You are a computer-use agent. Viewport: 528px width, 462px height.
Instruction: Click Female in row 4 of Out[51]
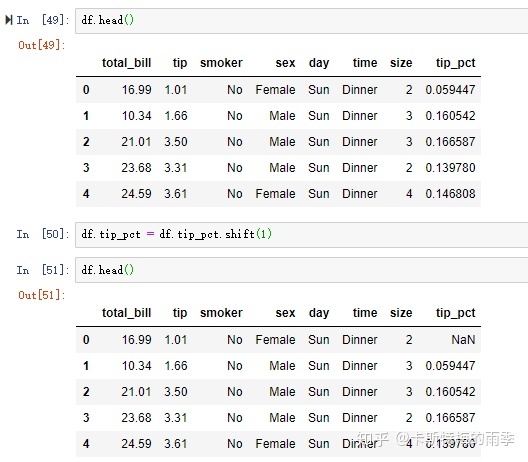point(275,444)
